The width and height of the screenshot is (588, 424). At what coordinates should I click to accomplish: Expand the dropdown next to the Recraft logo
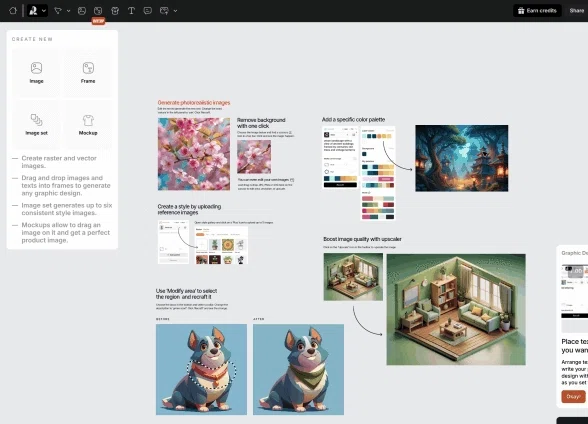(x=44, y=11)
